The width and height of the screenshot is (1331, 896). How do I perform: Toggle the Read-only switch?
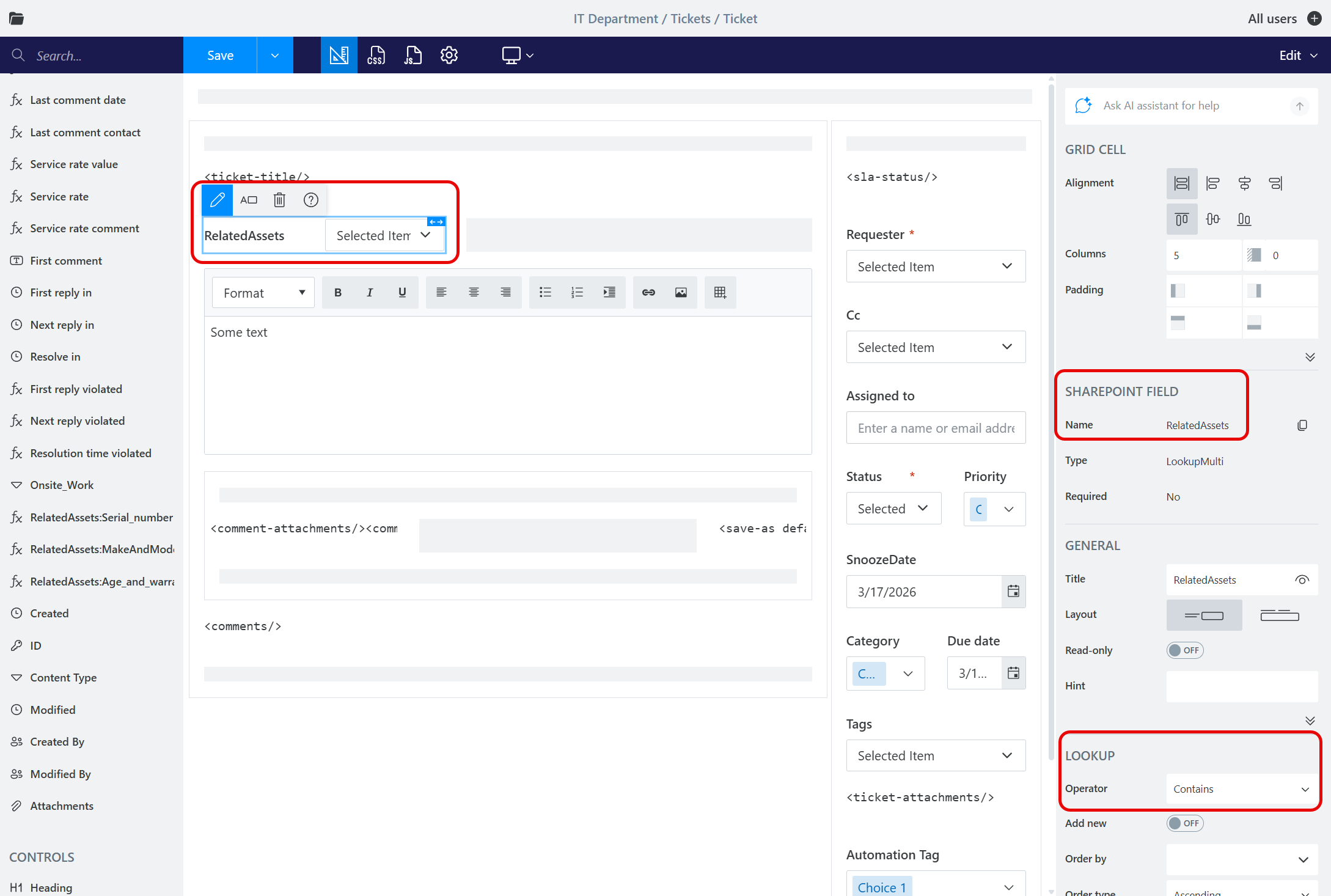point(1184,650)
